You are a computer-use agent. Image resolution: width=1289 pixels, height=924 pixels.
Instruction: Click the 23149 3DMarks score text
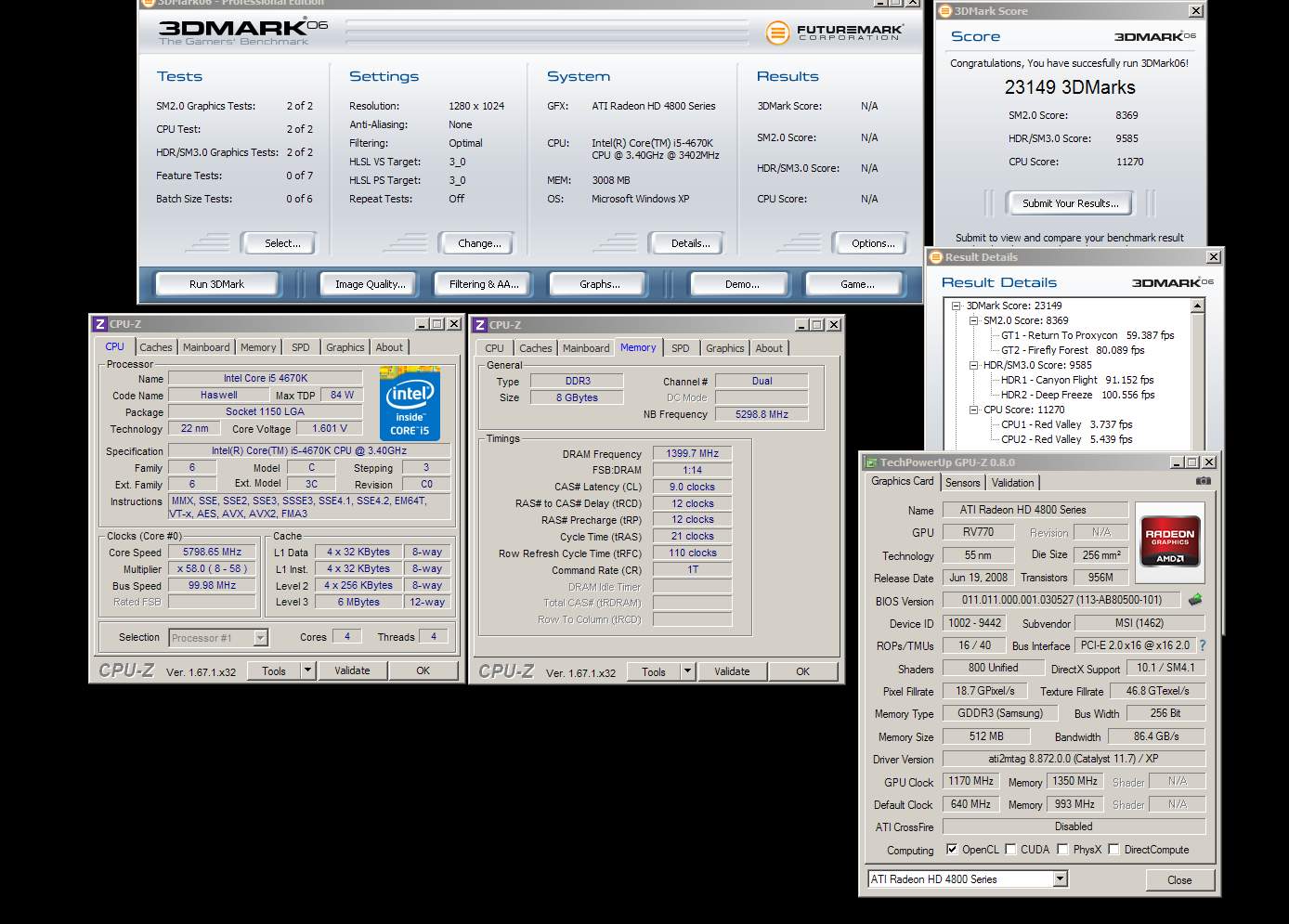click(1070, 87)
